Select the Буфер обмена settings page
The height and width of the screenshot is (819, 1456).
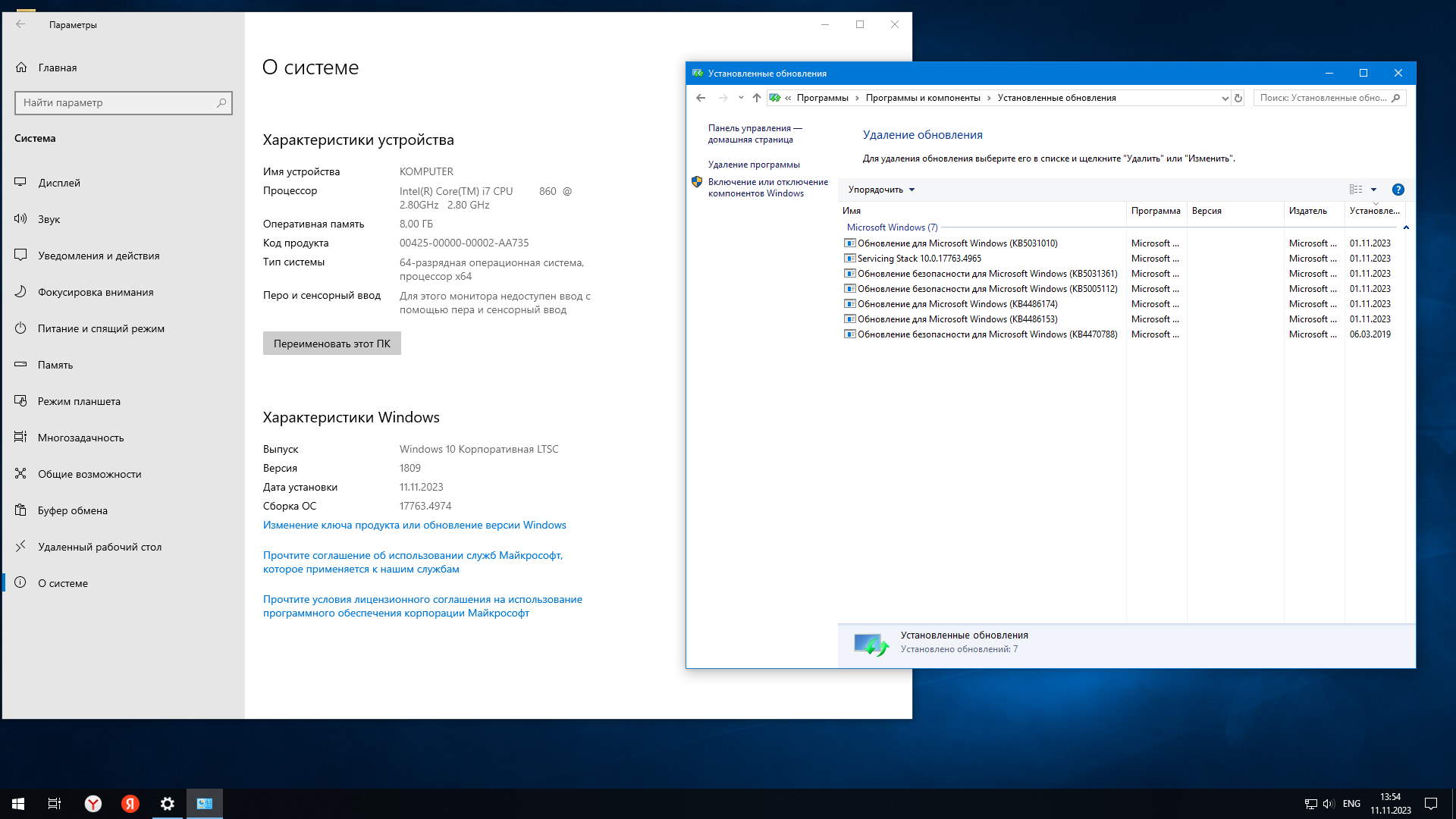point(73,510)
